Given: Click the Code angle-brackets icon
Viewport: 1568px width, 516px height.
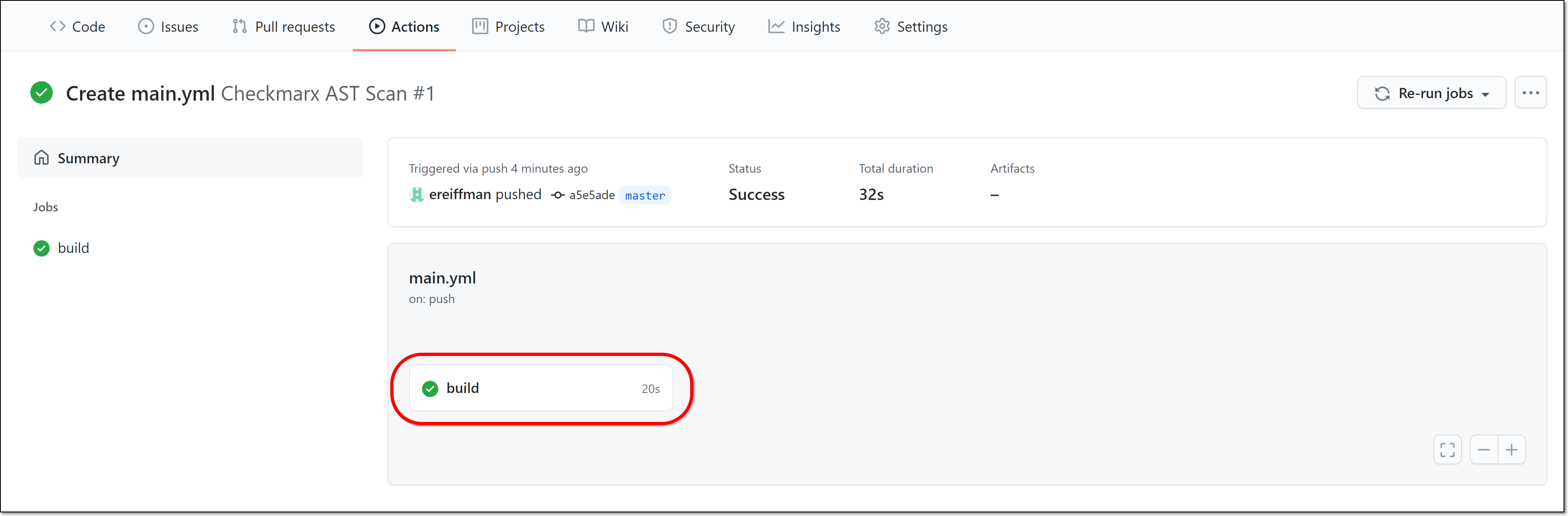Looking at the screenshot, I should coord(58,26).
